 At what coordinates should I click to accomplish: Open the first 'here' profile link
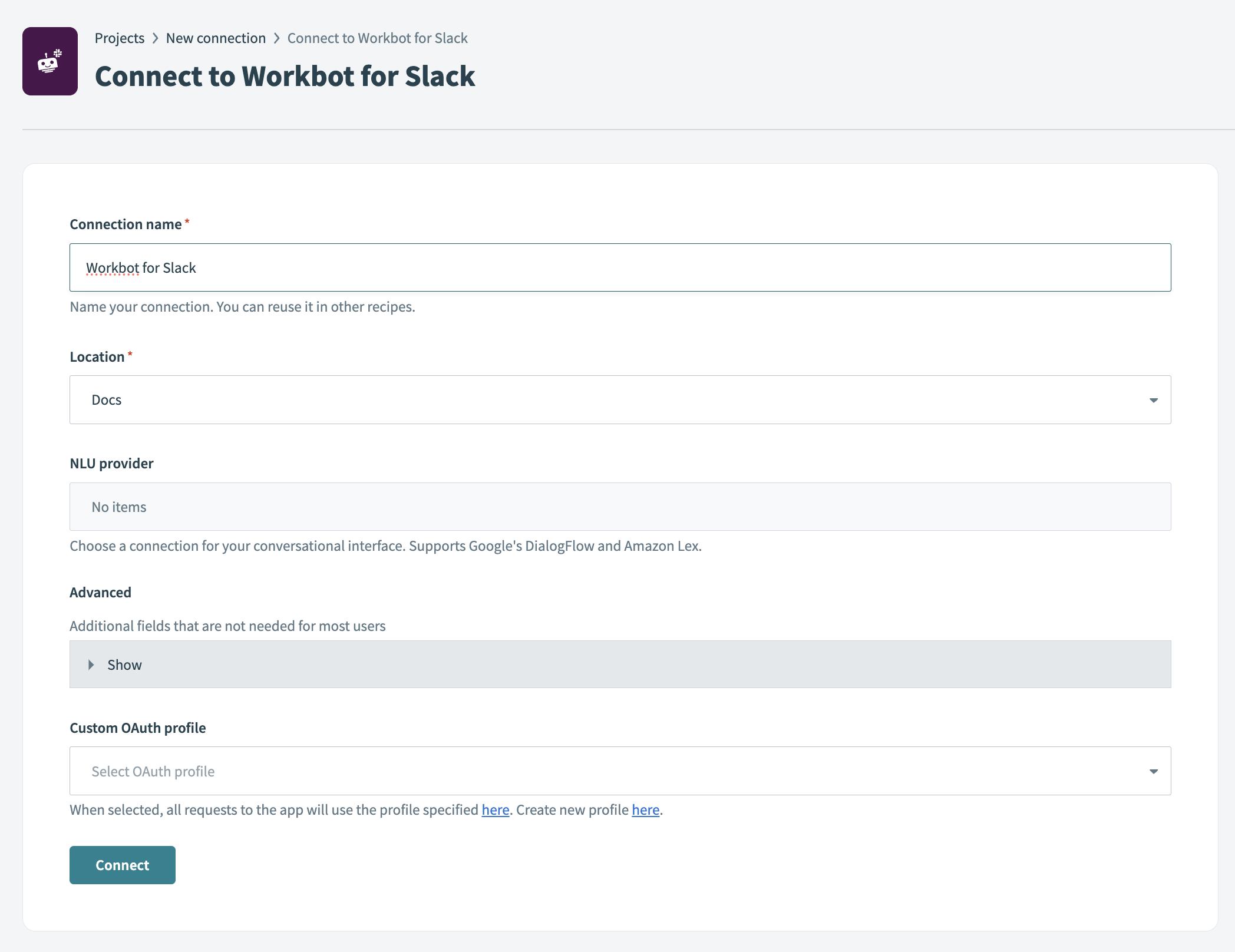(x=495, y=809)
